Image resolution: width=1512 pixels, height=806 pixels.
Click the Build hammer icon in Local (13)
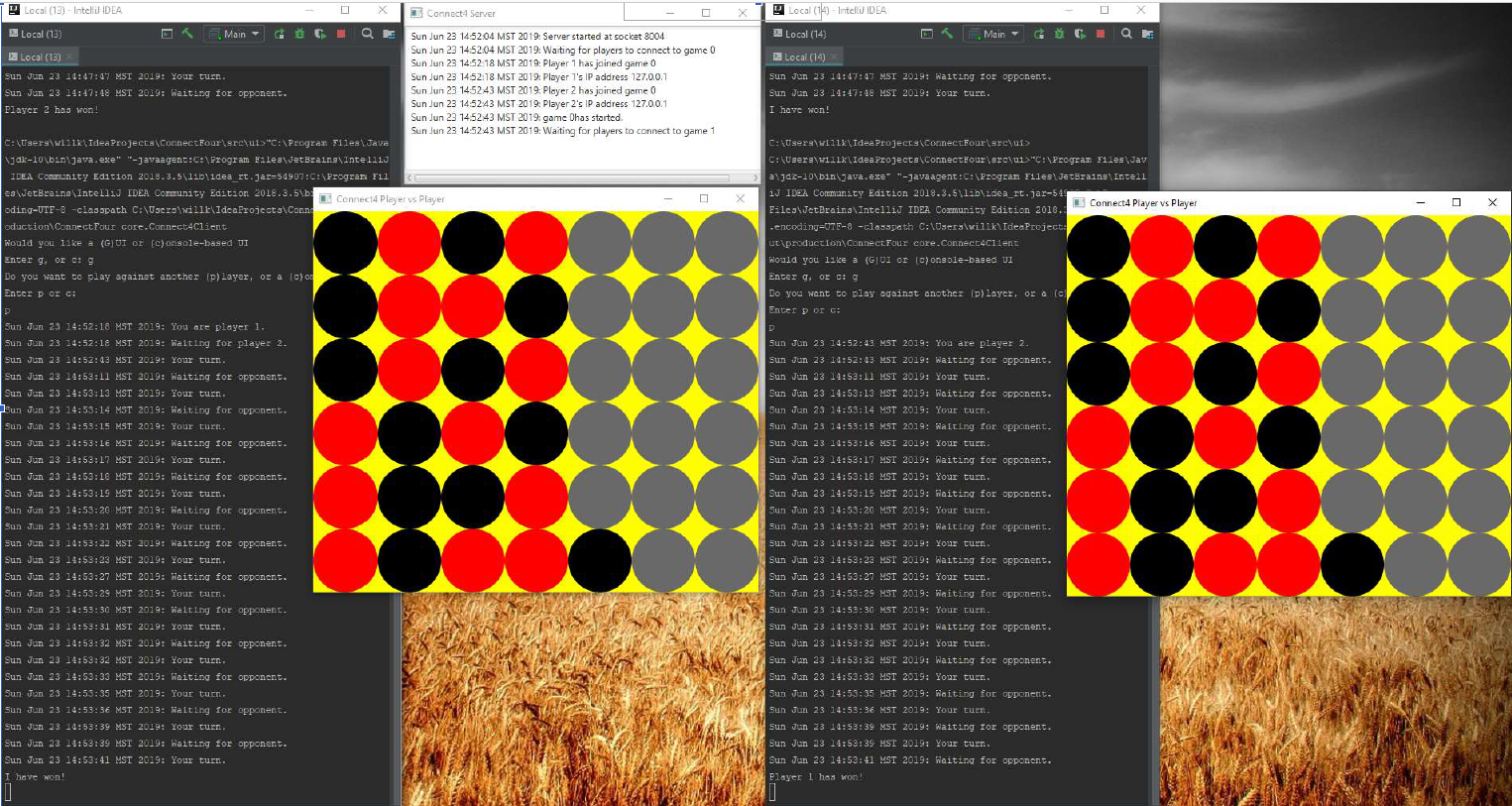pyautogui.click(x=188, y=34)
